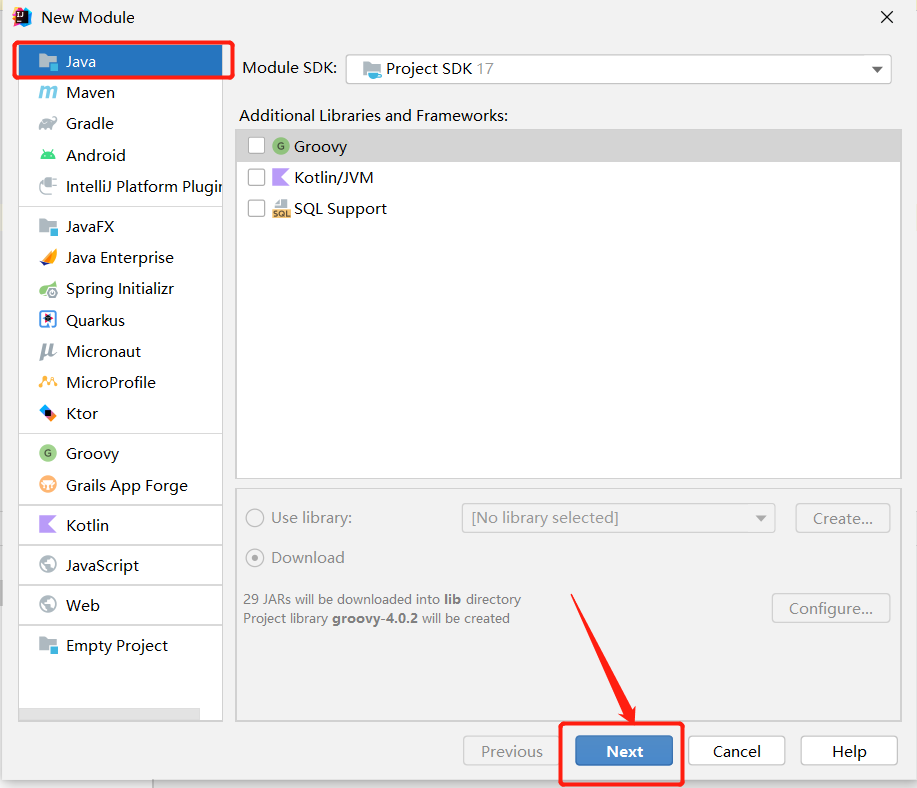
Task: Click the Previous button
Action: 512,751
